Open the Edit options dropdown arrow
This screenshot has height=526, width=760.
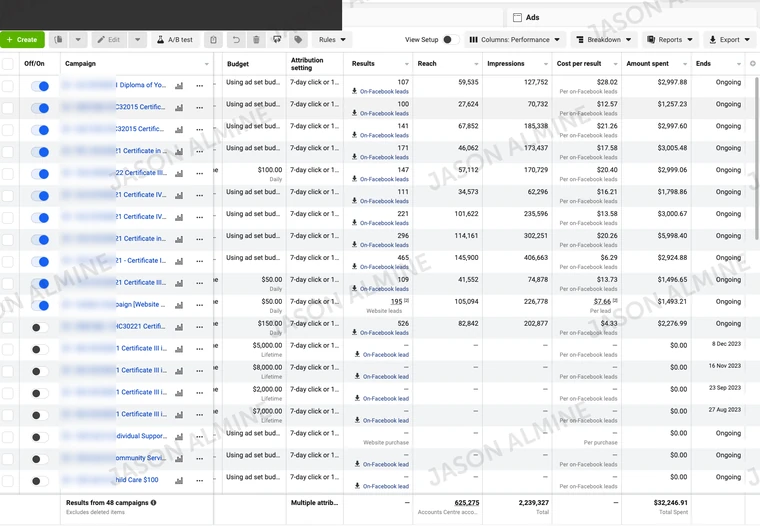pos(138,40)
